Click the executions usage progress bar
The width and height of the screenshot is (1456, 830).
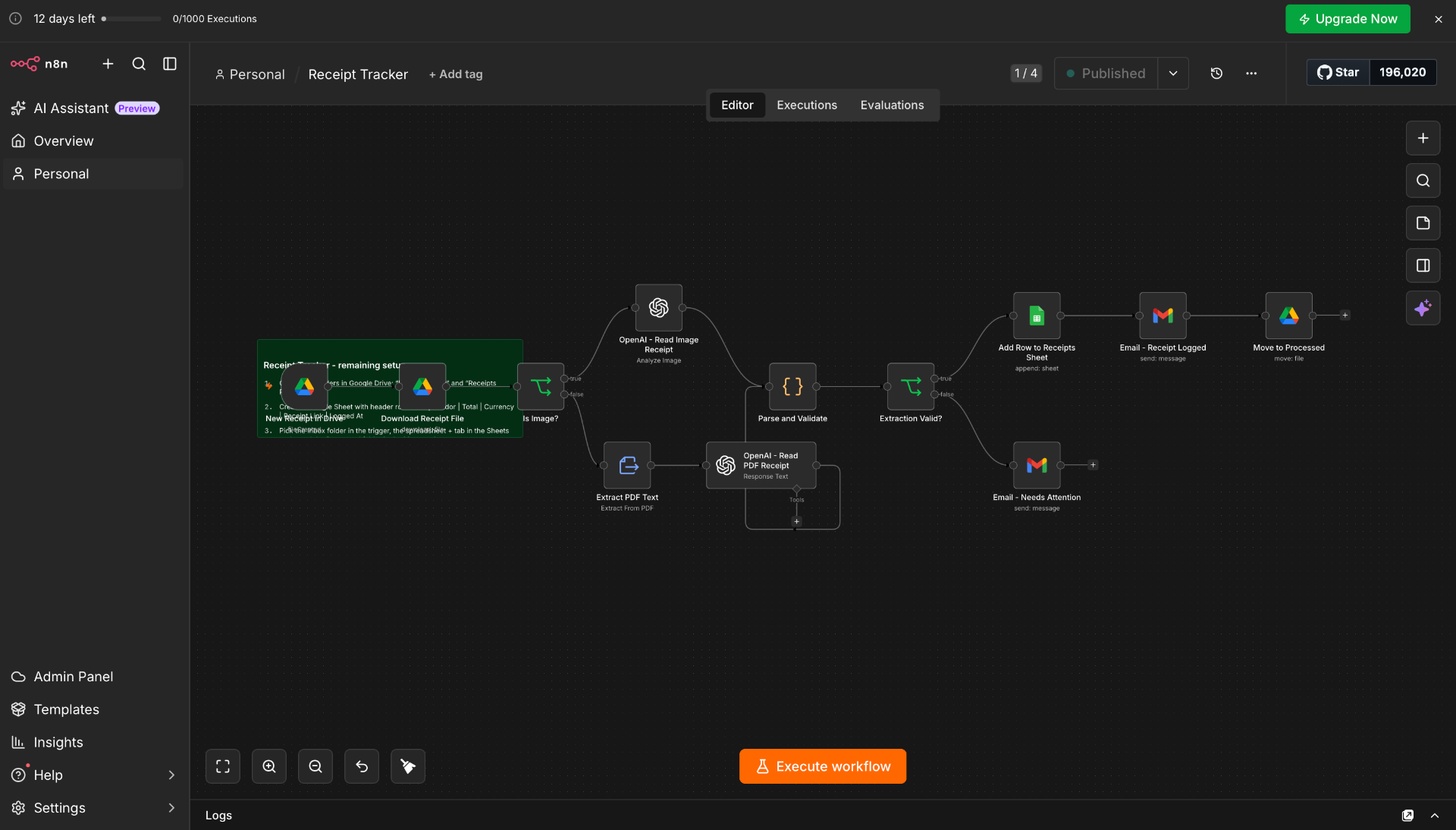pyautogui.click(x=130, y=18)
